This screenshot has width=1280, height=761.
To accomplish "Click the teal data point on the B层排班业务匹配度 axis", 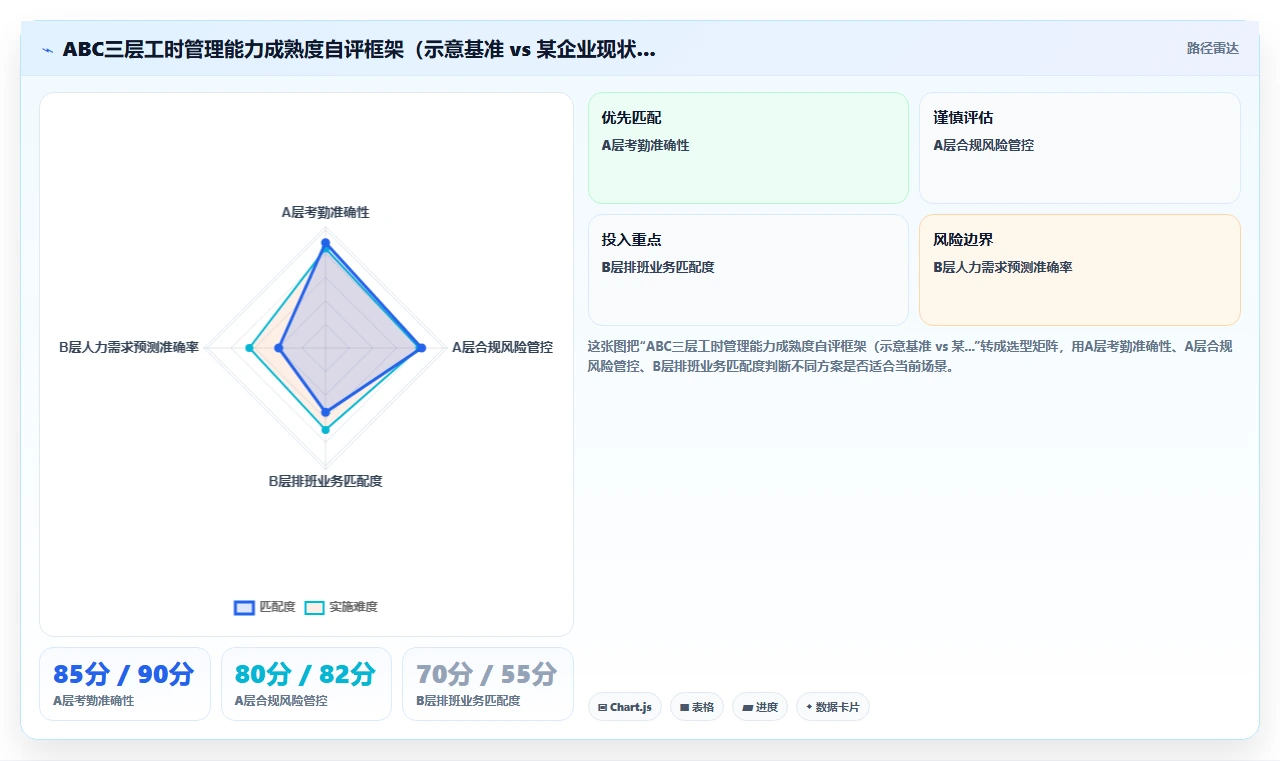I will [325, 430].
